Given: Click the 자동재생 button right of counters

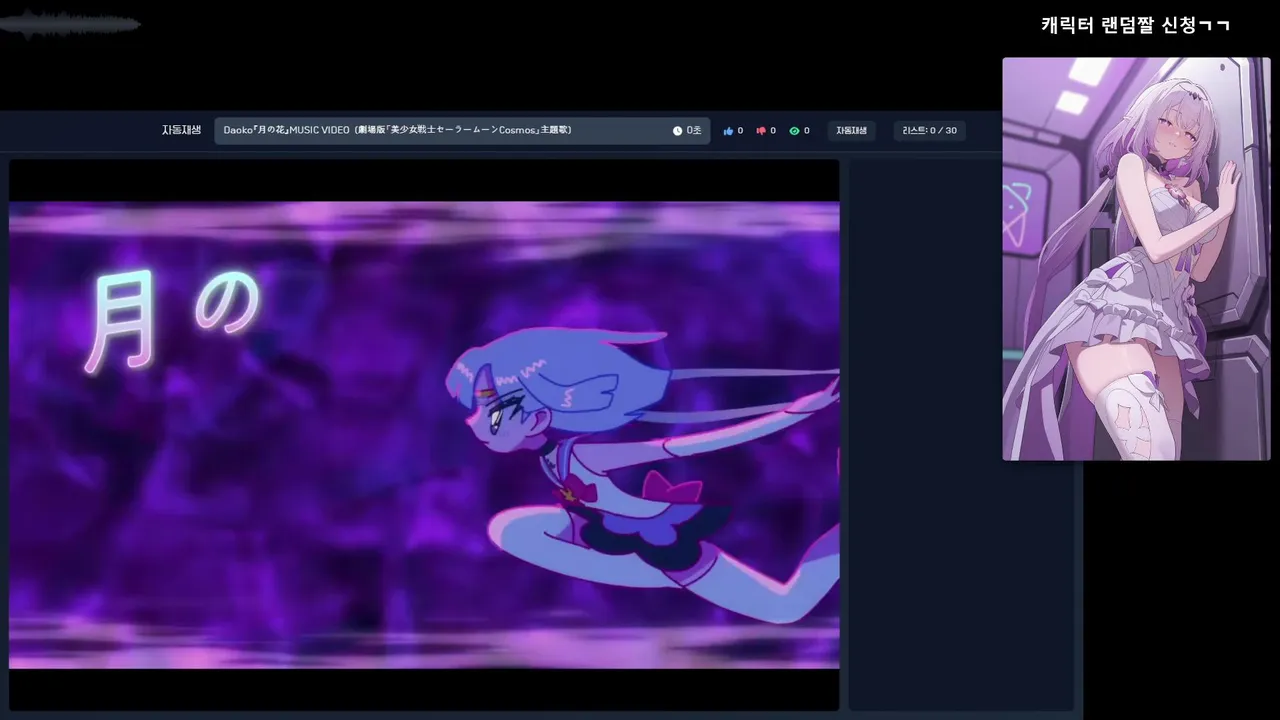Looking at the screenshot, I should [x=851, y=131].
